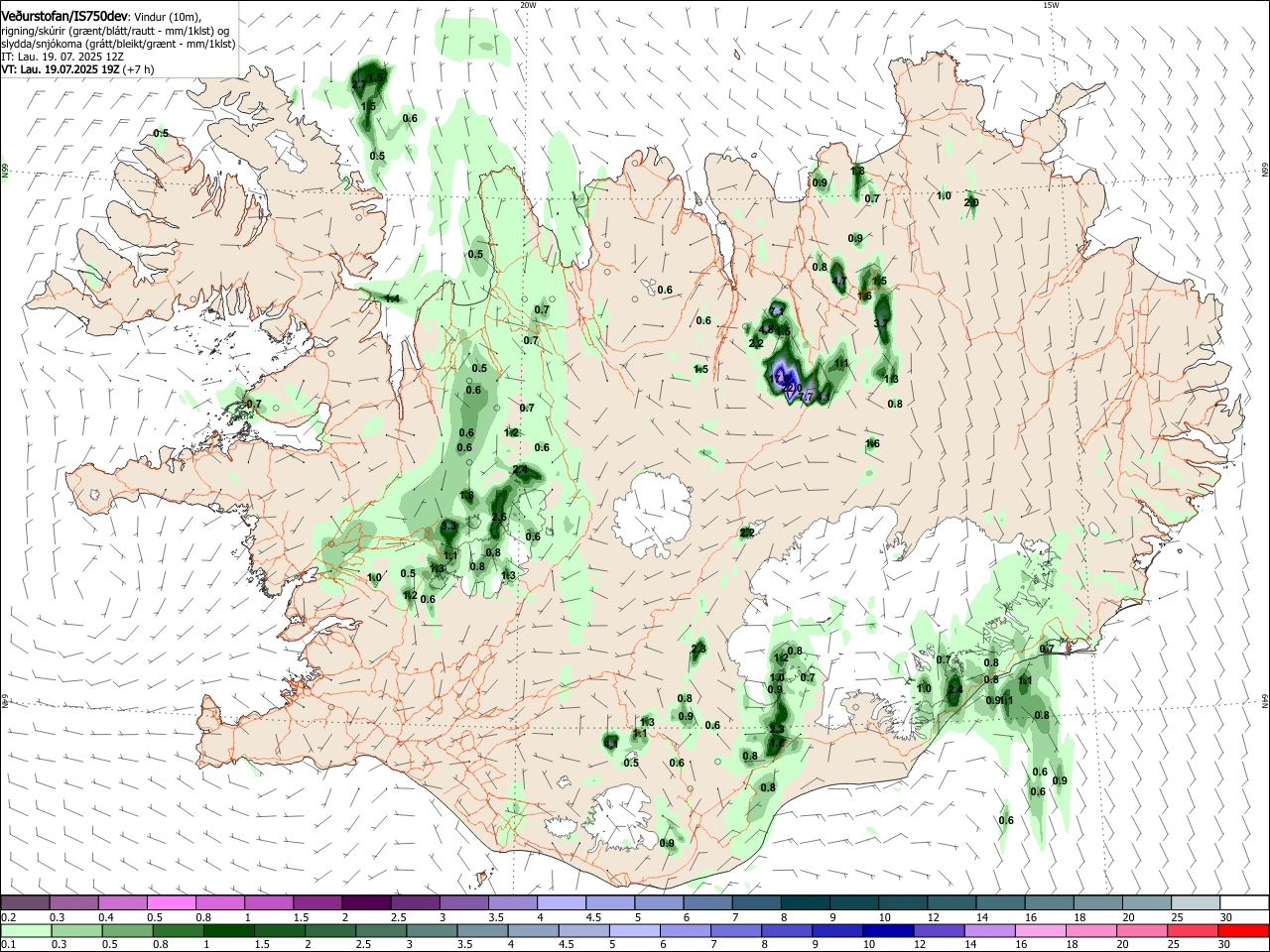Pick bottom-row pure red swatch after 30
This screenshot has width=1270, height=952.
coord(1242,930)
